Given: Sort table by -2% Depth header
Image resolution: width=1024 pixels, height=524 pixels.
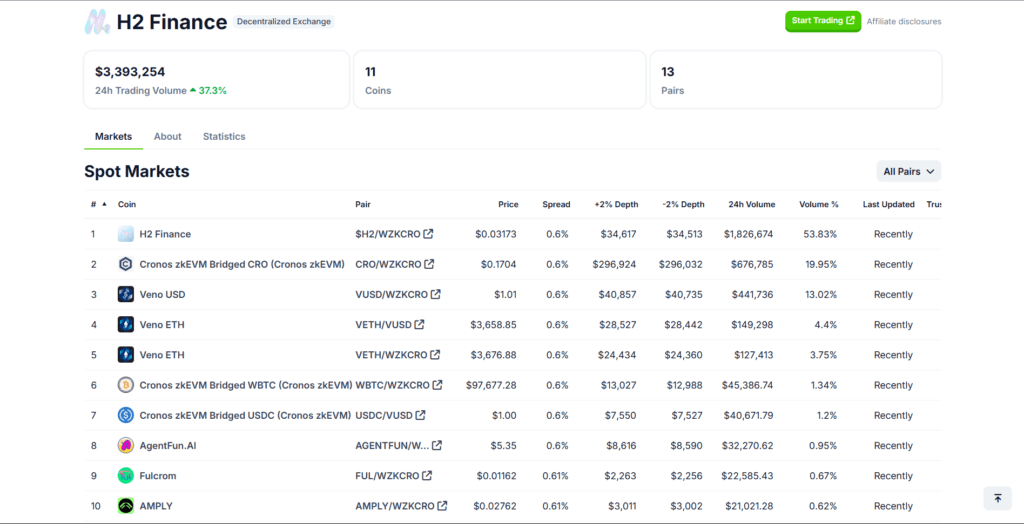Looking at the screenshot, I should 684,205.
